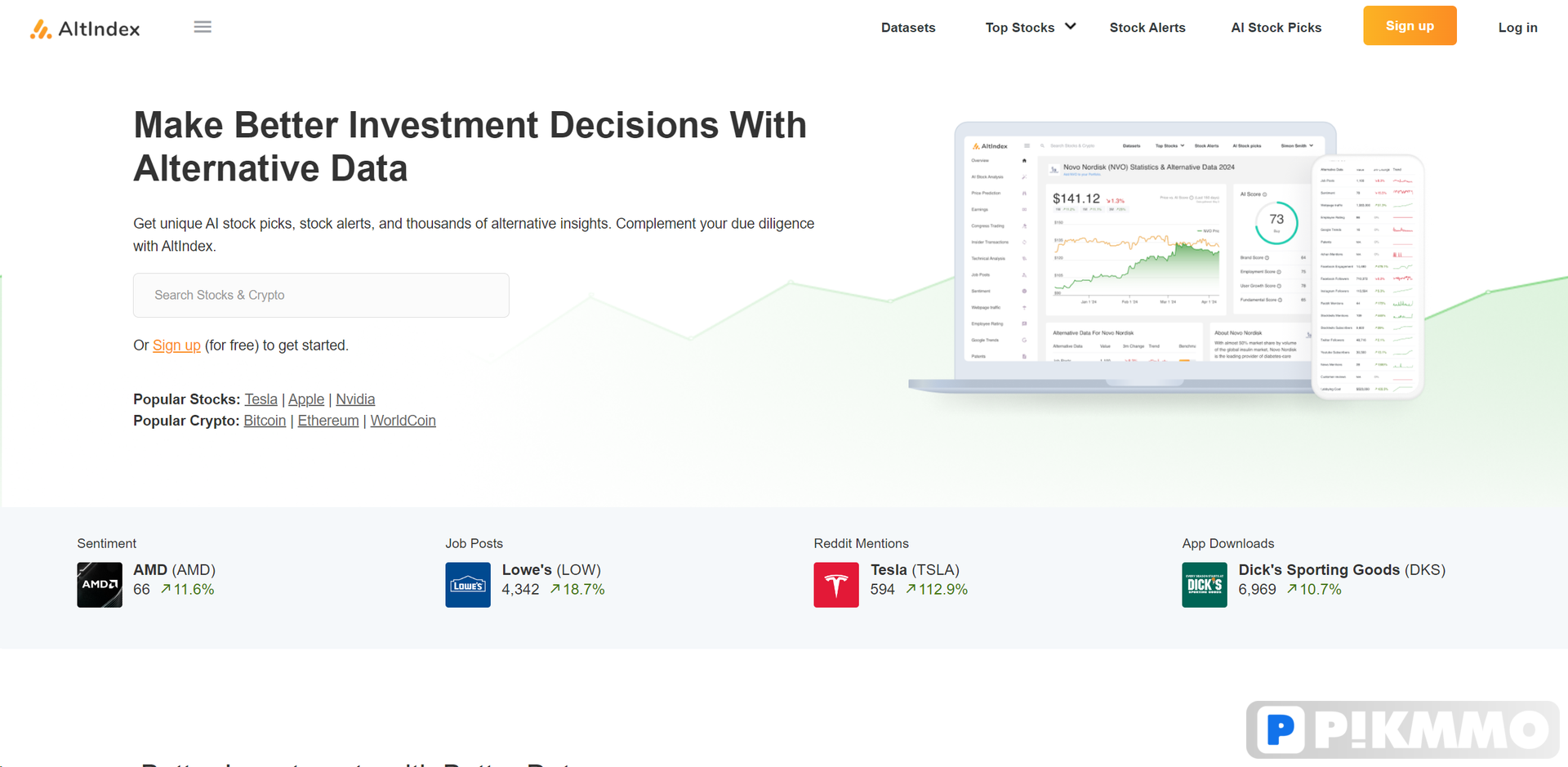The width and height of the screenshot is (1568, 767).
Task: Click the 11.6% AMD change value
Action: [x=187, y=590]
